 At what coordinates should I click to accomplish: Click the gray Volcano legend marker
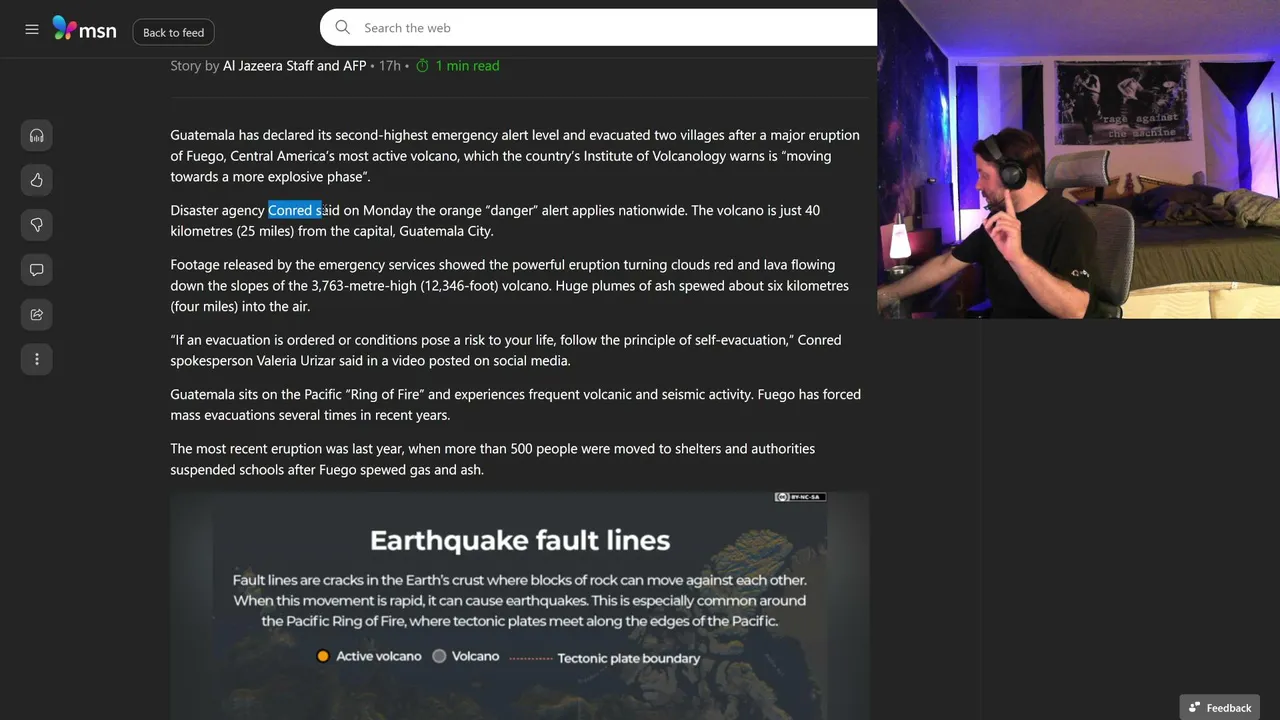[439, 656]
